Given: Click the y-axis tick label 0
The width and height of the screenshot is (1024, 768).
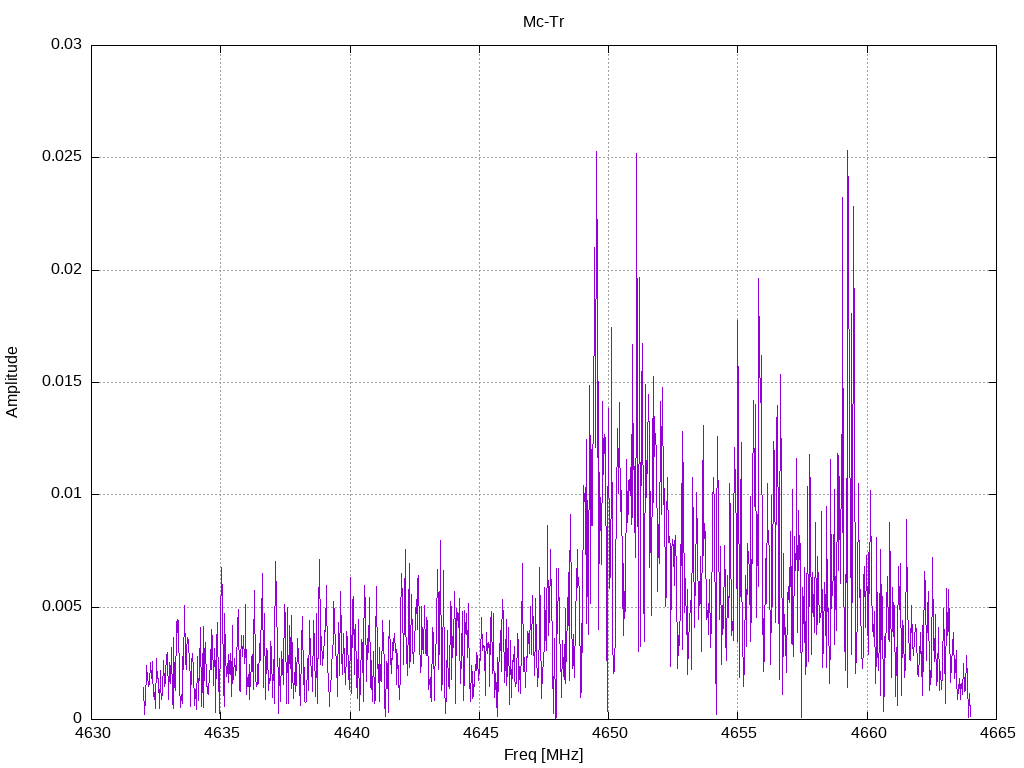Looking at the screenshot, I should pyautogui.click(x=78, y=718).
